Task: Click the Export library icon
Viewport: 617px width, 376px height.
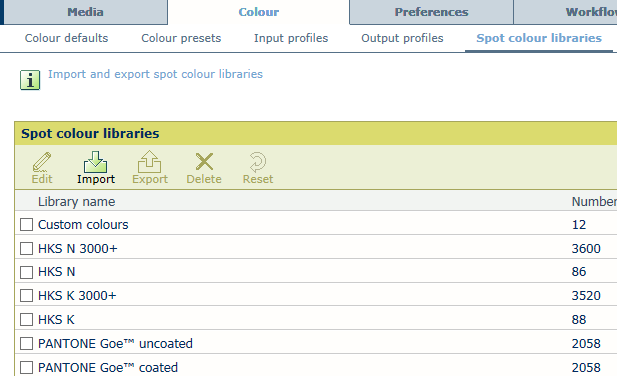Action: [x=150, y=162]
